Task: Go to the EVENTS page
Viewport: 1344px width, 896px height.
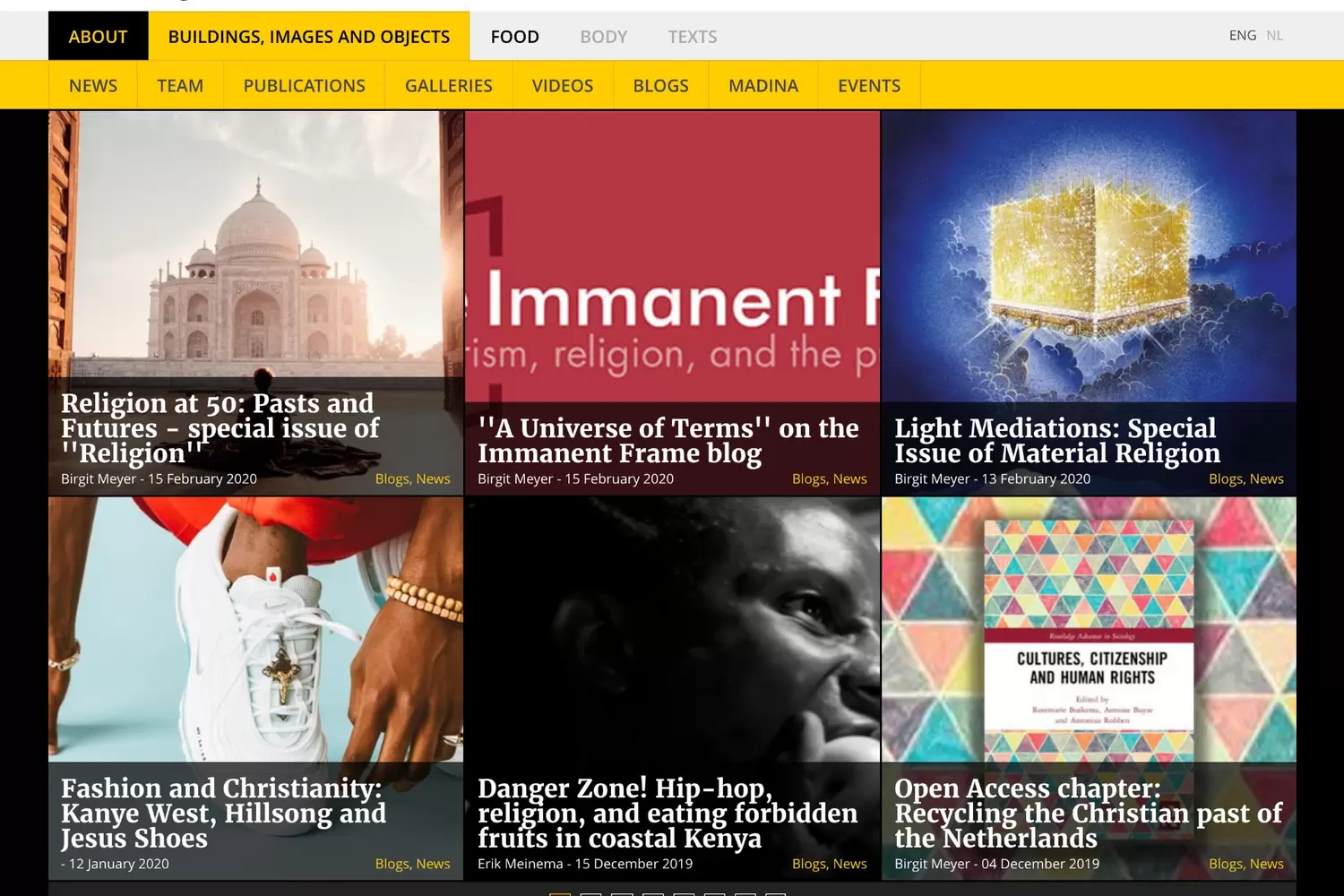Action: 869,86
